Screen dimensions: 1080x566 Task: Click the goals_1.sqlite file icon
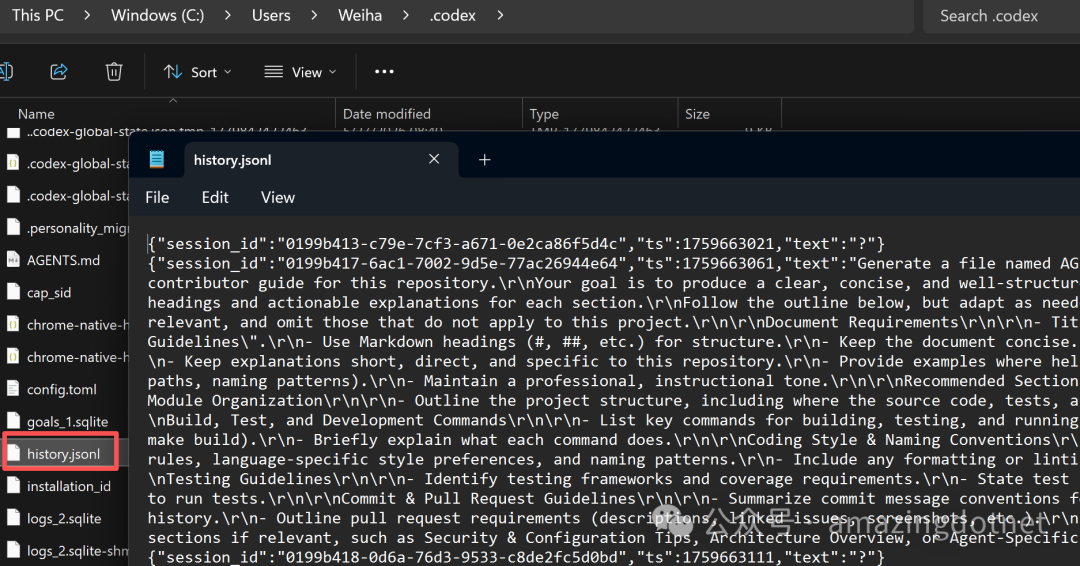click(12, 421)
